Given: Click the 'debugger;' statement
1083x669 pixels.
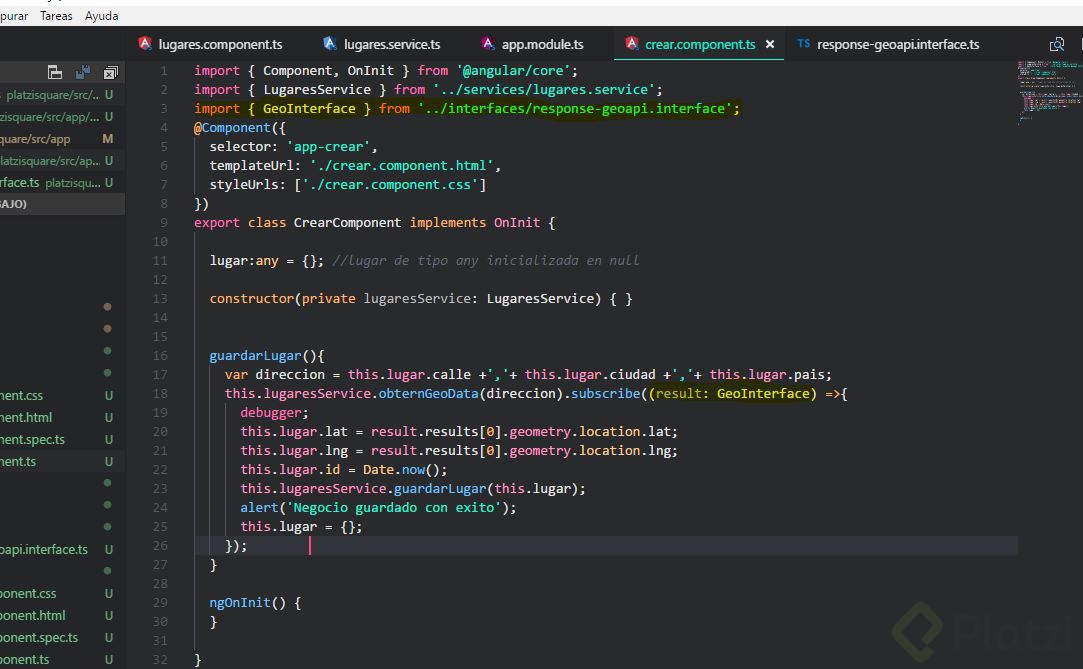Looking at the screenshot, I should [274, 412].
